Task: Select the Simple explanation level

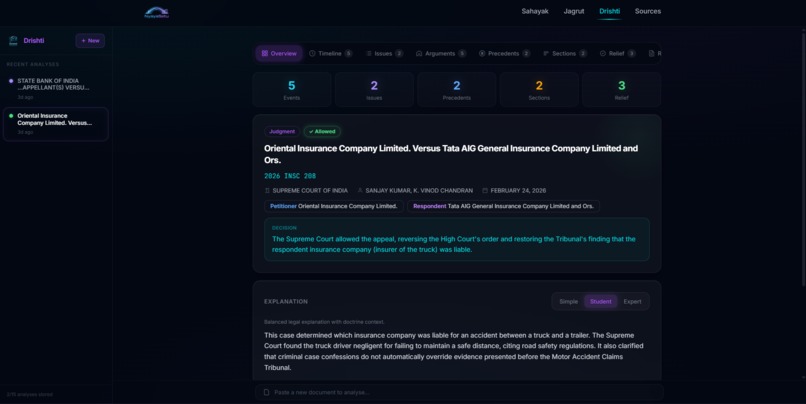Action: [569, 302]
